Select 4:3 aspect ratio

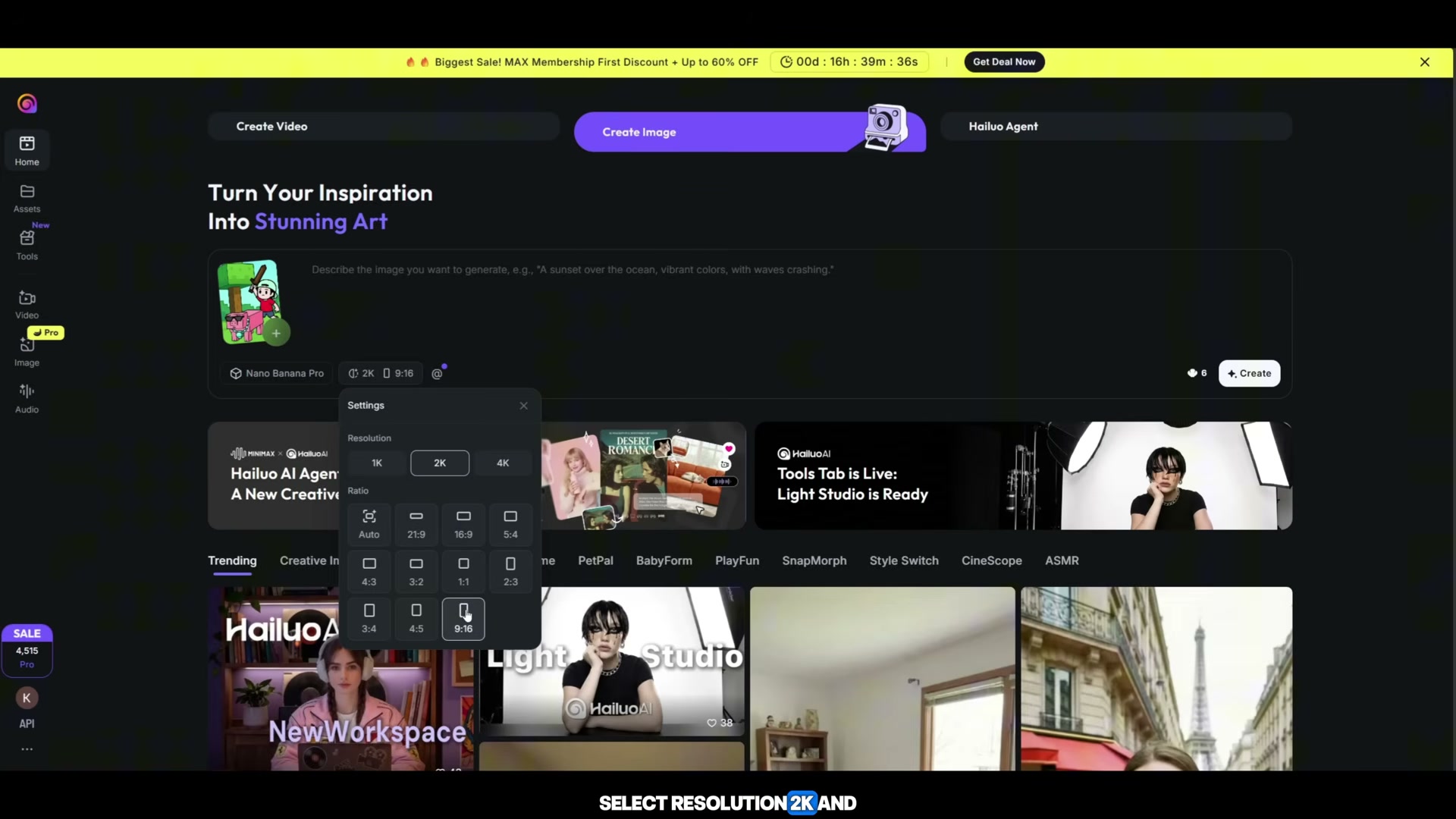pyautogui.click(x=369, y=572)
